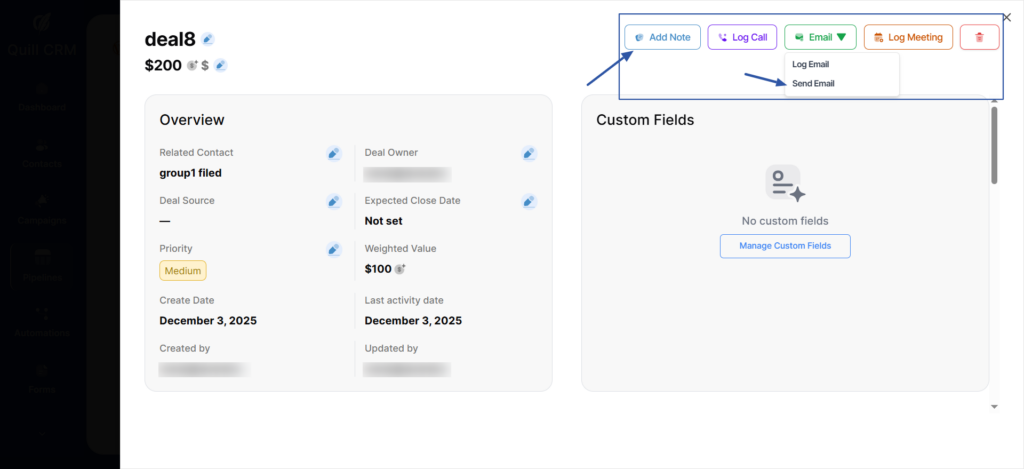Click the edit pencil next to deal8 title
This screenshot has width=1024, height=469.
click(207, 39)
